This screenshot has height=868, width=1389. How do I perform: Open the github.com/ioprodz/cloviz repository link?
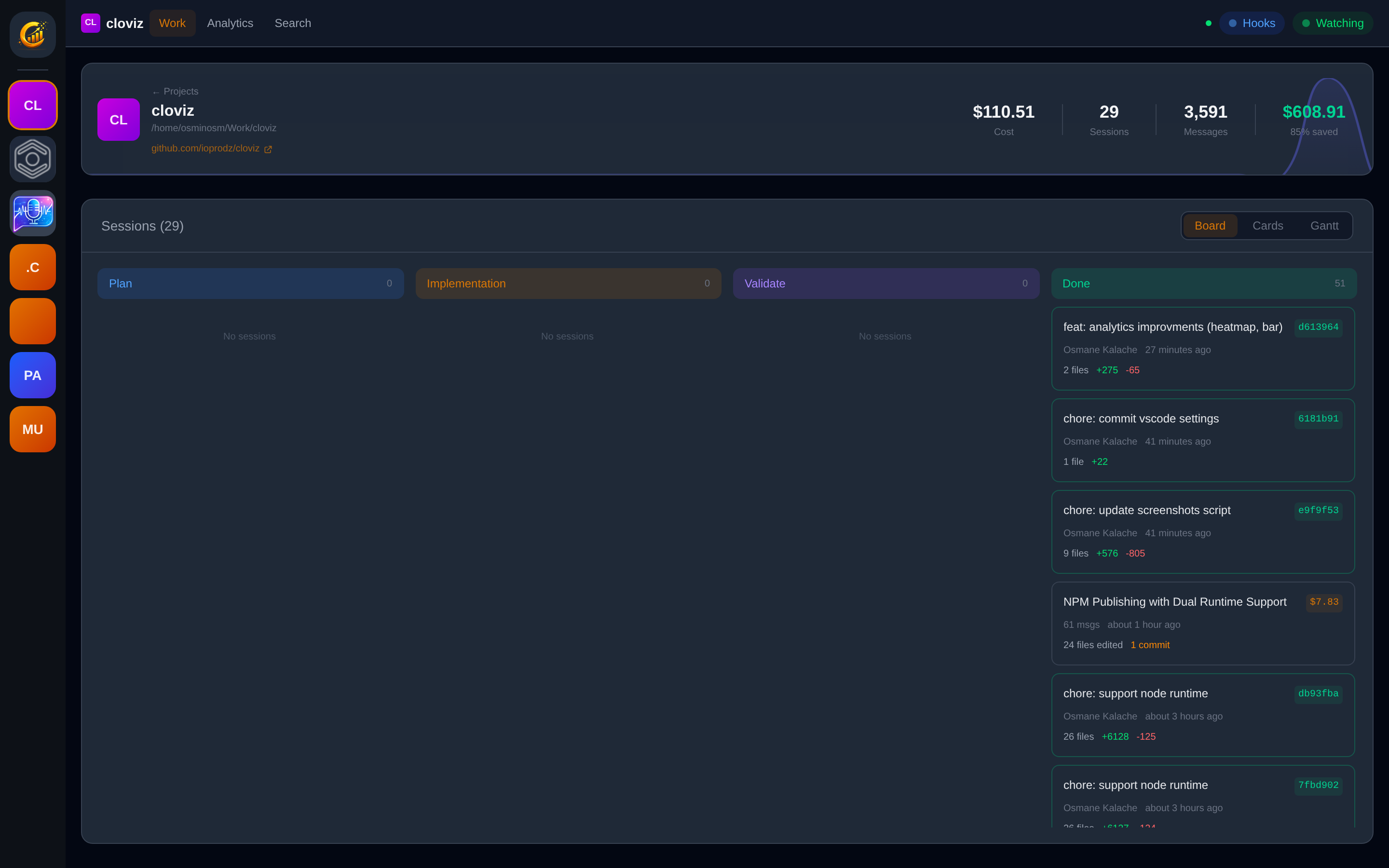(x=205, y=148)
